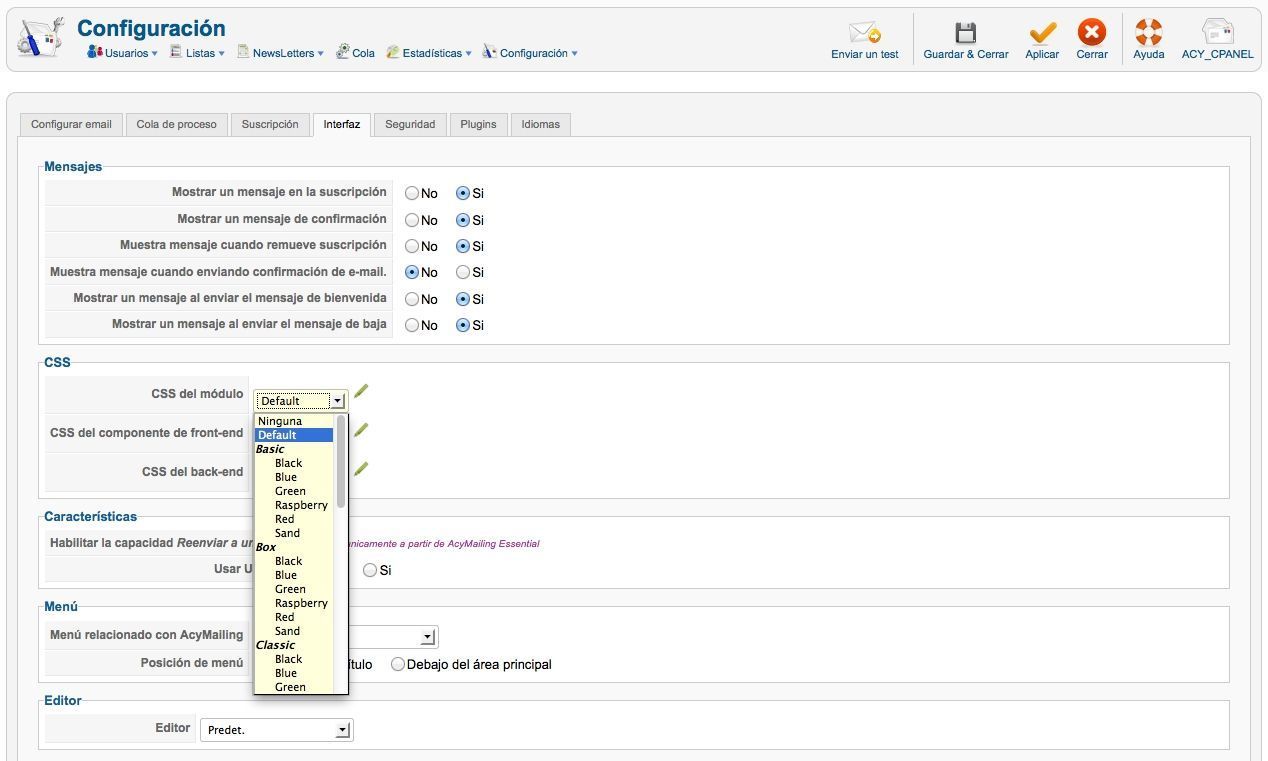Select Si for Muestra mensaje cuando remueve suscripción
Viewport: 1268px width, 761px height.
point(463,246)
